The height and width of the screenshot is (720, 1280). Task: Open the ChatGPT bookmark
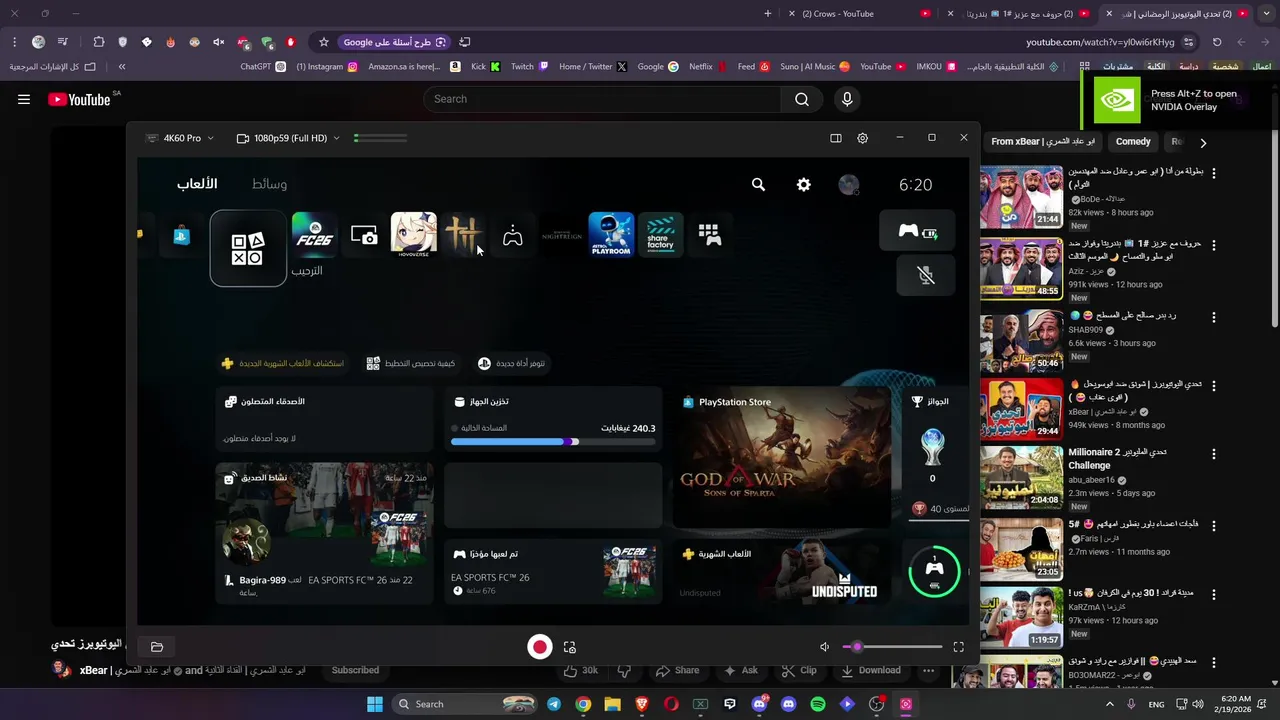tap(263, 67)
